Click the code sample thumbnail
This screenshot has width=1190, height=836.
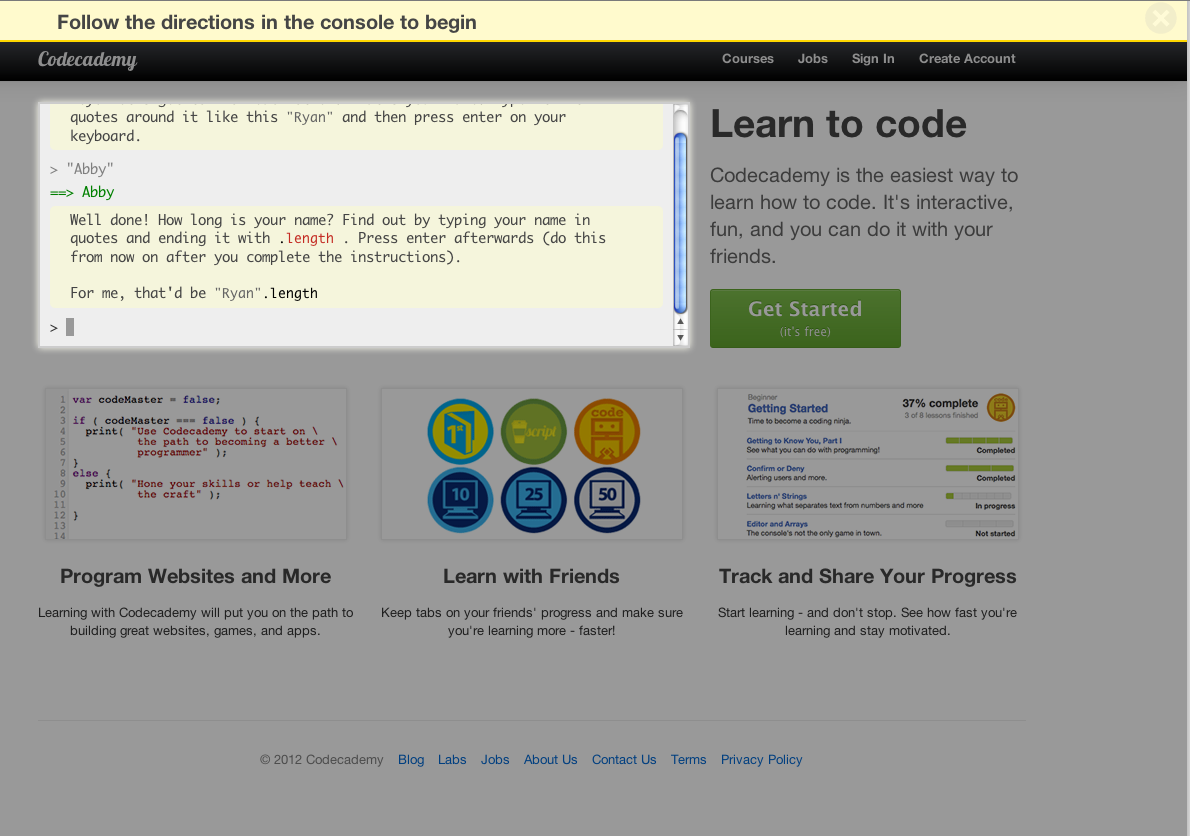point(196,465)
